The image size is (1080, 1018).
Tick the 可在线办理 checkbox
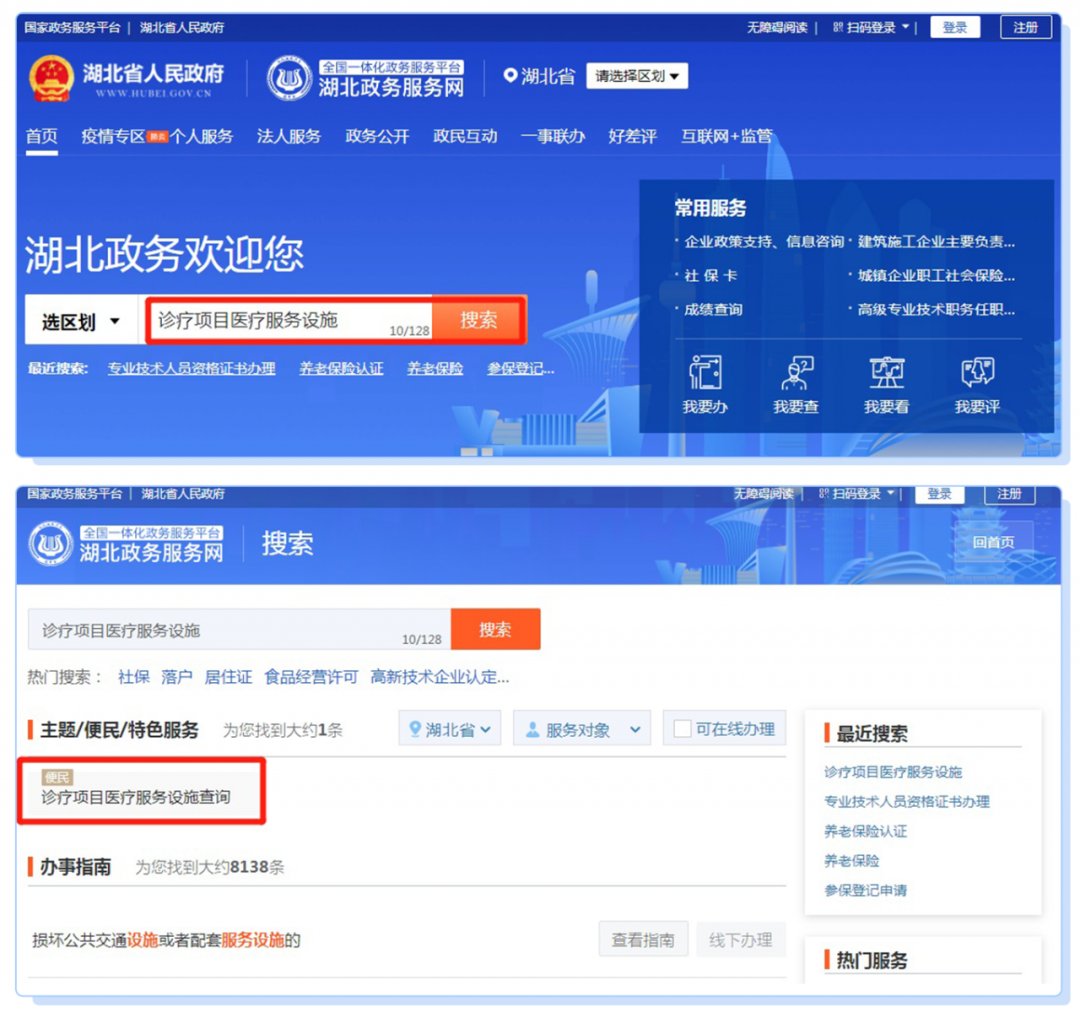pos(682,729)
